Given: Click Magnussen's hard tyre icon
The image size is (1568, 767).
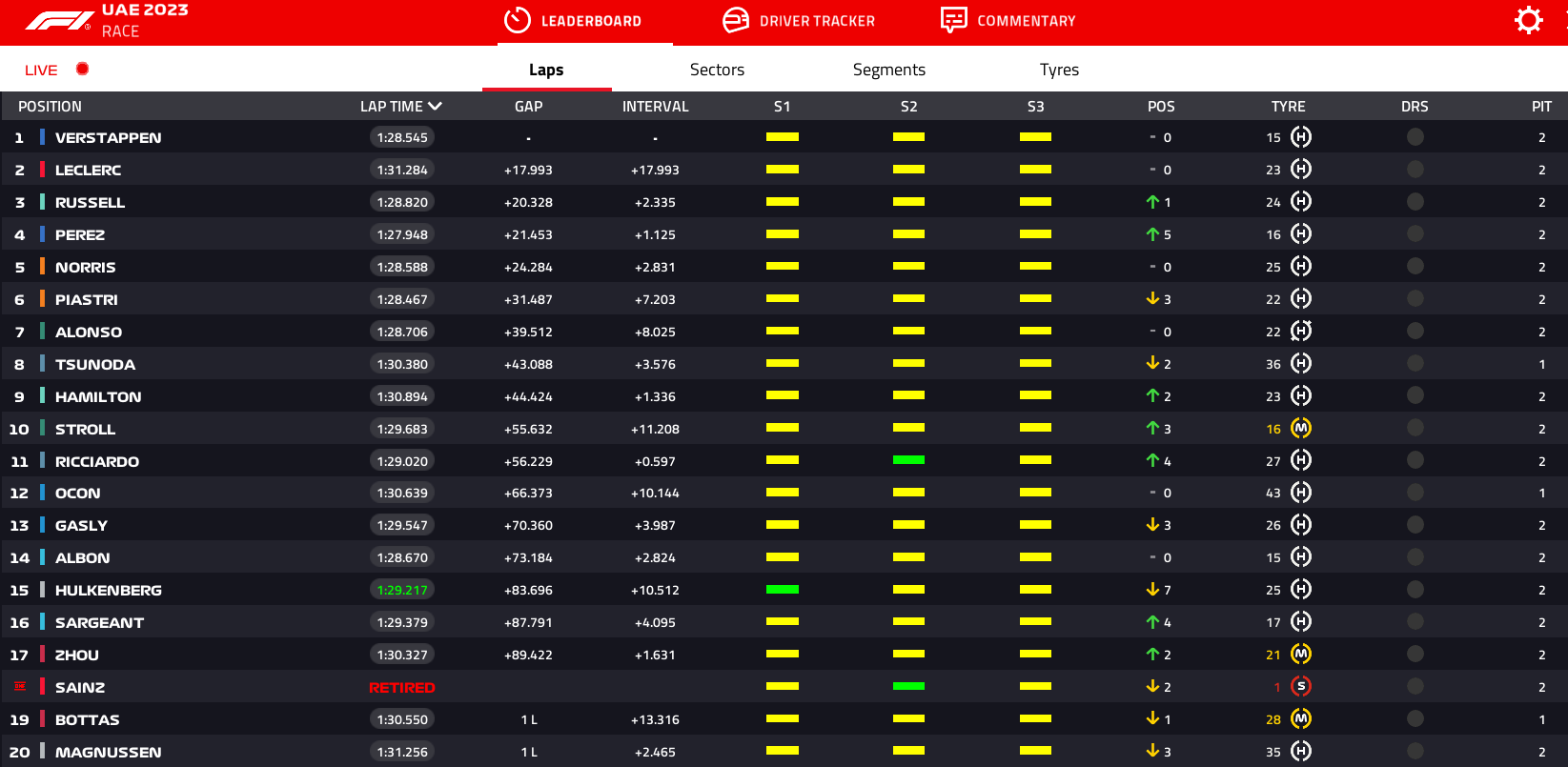Looking at the screenshot, I should pyautogui.click(x=1301, y=751).
